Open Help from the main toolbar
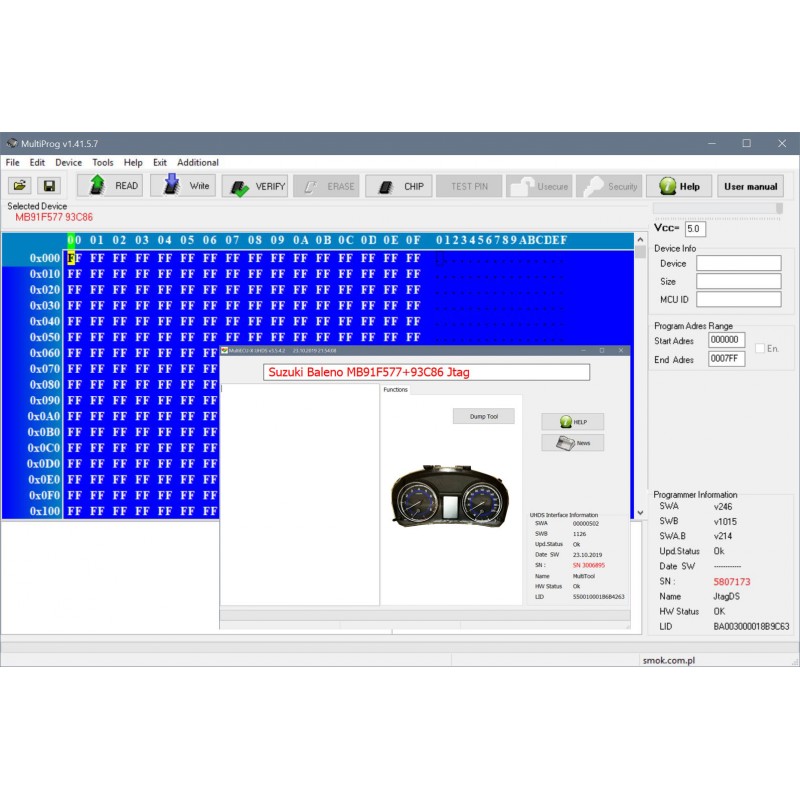The image size is (800, 800). (x=678, y=186)
